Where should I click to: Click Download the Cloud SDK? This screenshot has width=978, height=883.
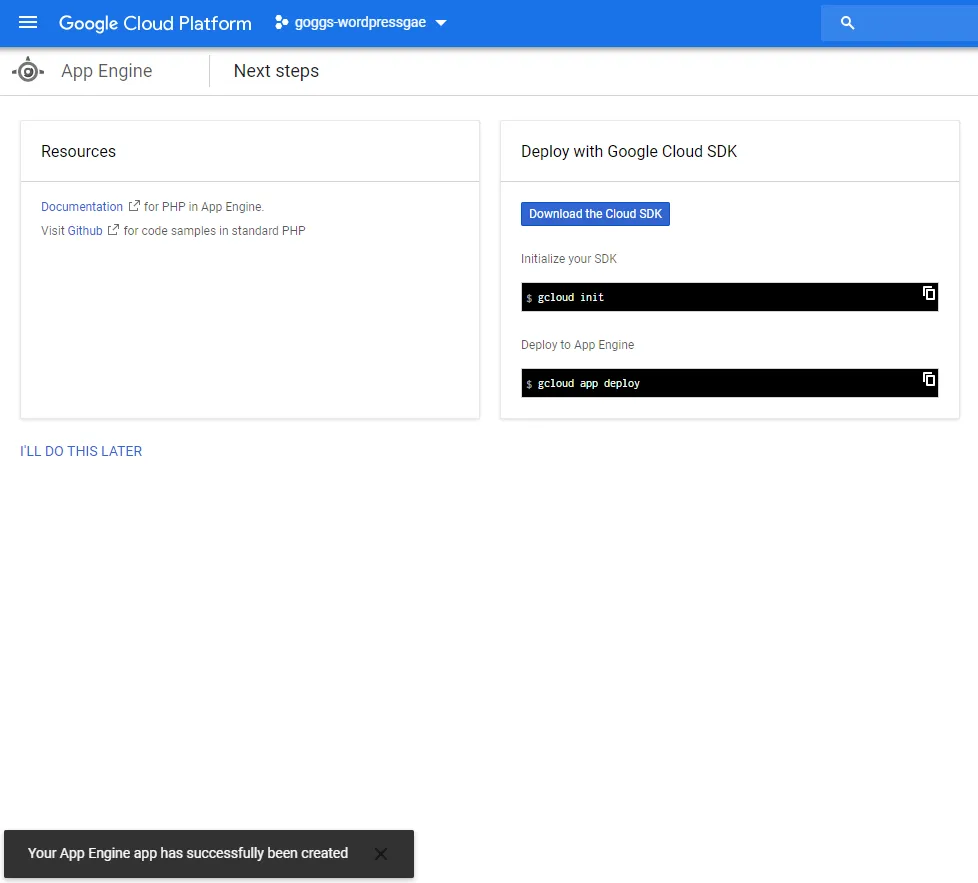pos(595,213)
